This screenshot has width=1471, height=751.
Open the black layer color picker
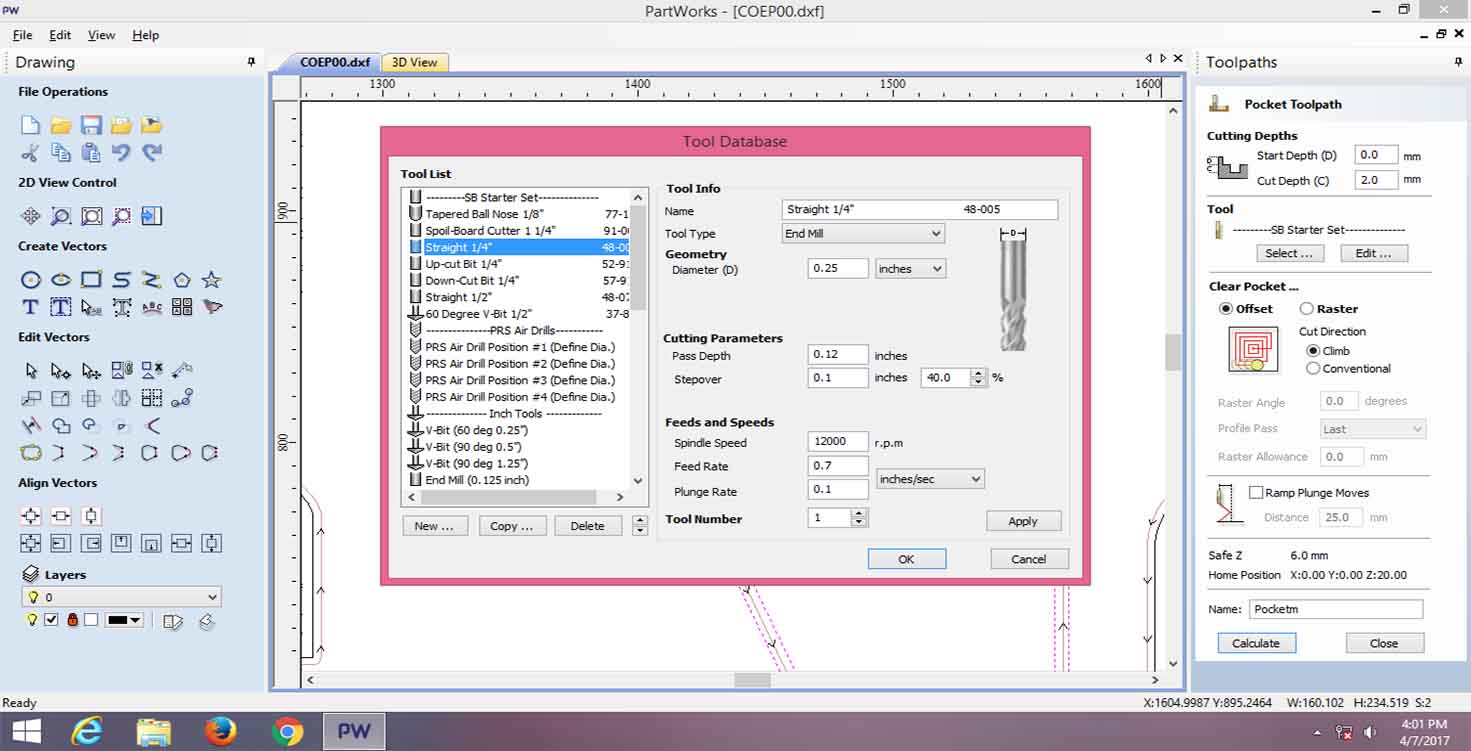click(x=125, y=620)
